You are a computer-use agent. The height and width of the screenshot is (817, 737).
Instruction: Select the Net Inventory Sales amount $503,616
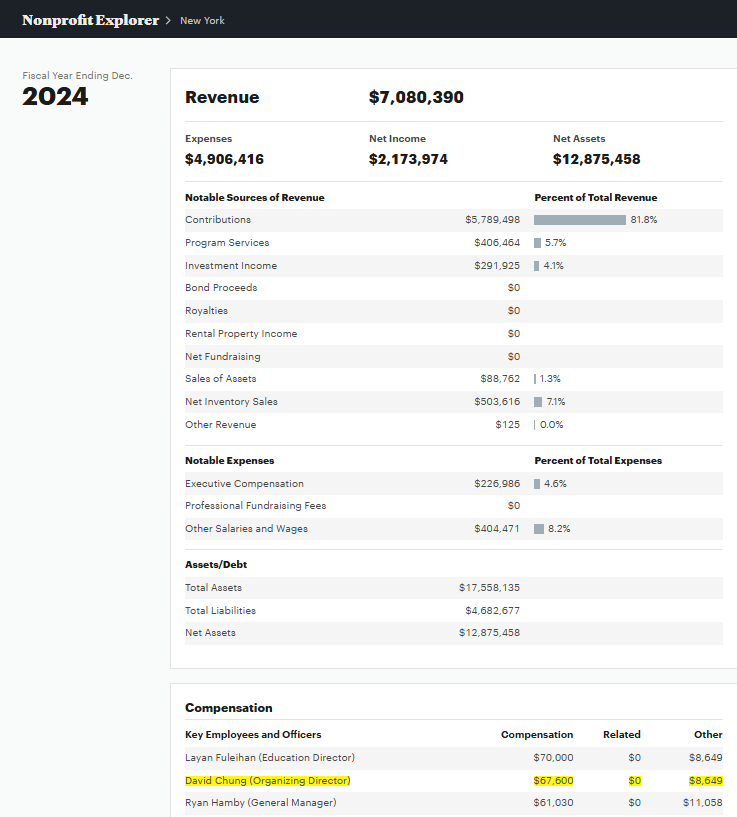click(x=497, y=402)
